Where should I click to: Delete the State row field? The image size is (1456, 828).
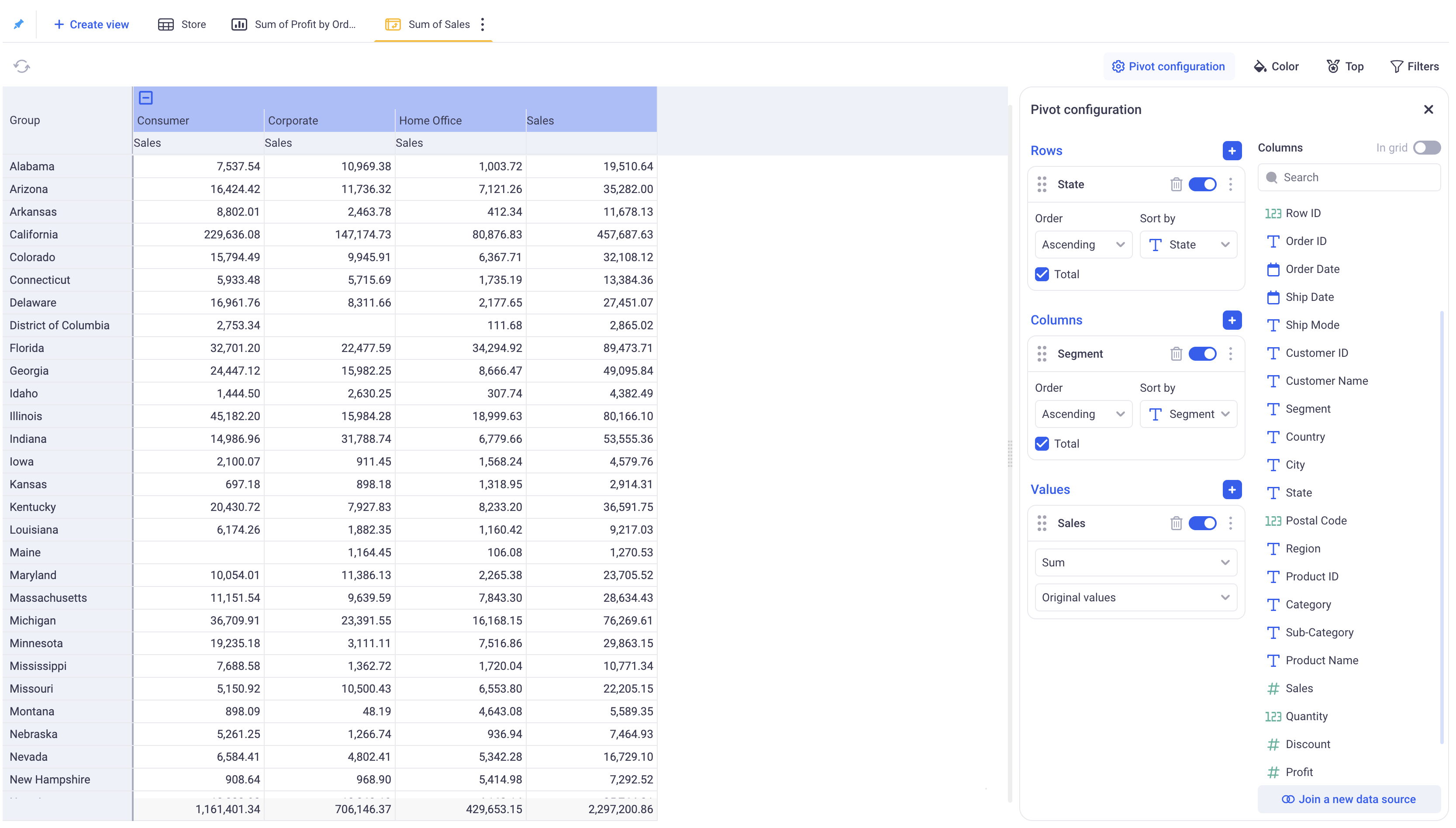(1176, 184)
